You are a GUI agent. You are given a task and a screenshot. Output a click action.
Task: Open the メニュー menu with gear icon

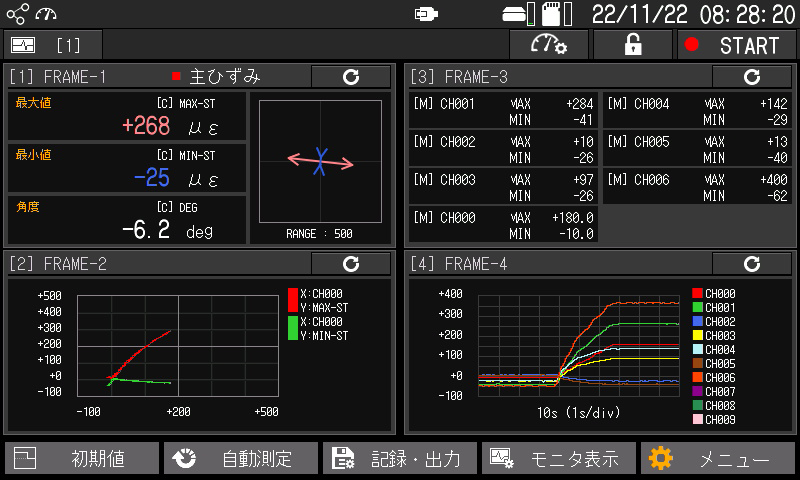[717, 459]
